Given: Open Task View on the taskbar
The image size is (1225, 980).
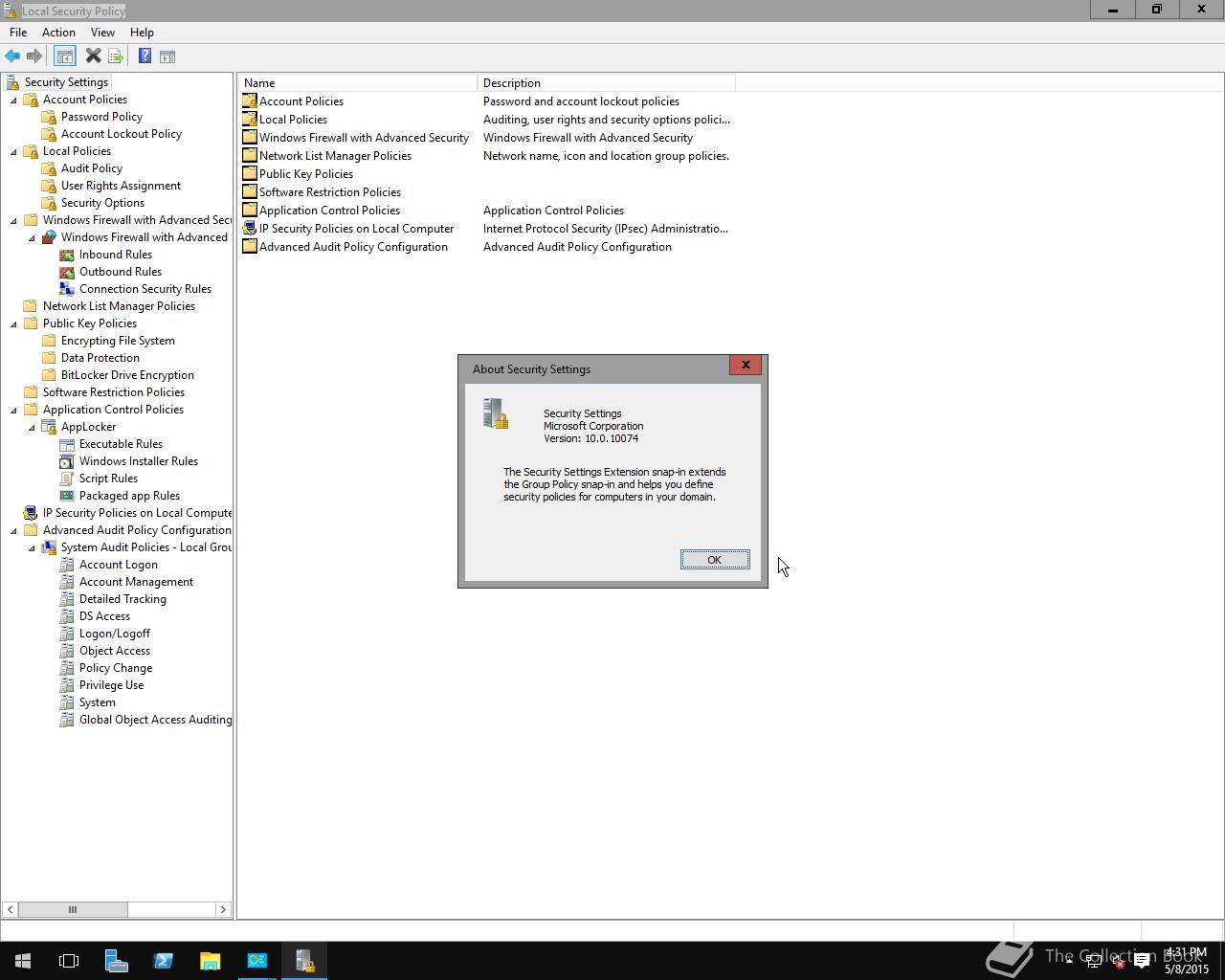Looking at the screenshot, I should pyautogui.click(x=69, y=961).
